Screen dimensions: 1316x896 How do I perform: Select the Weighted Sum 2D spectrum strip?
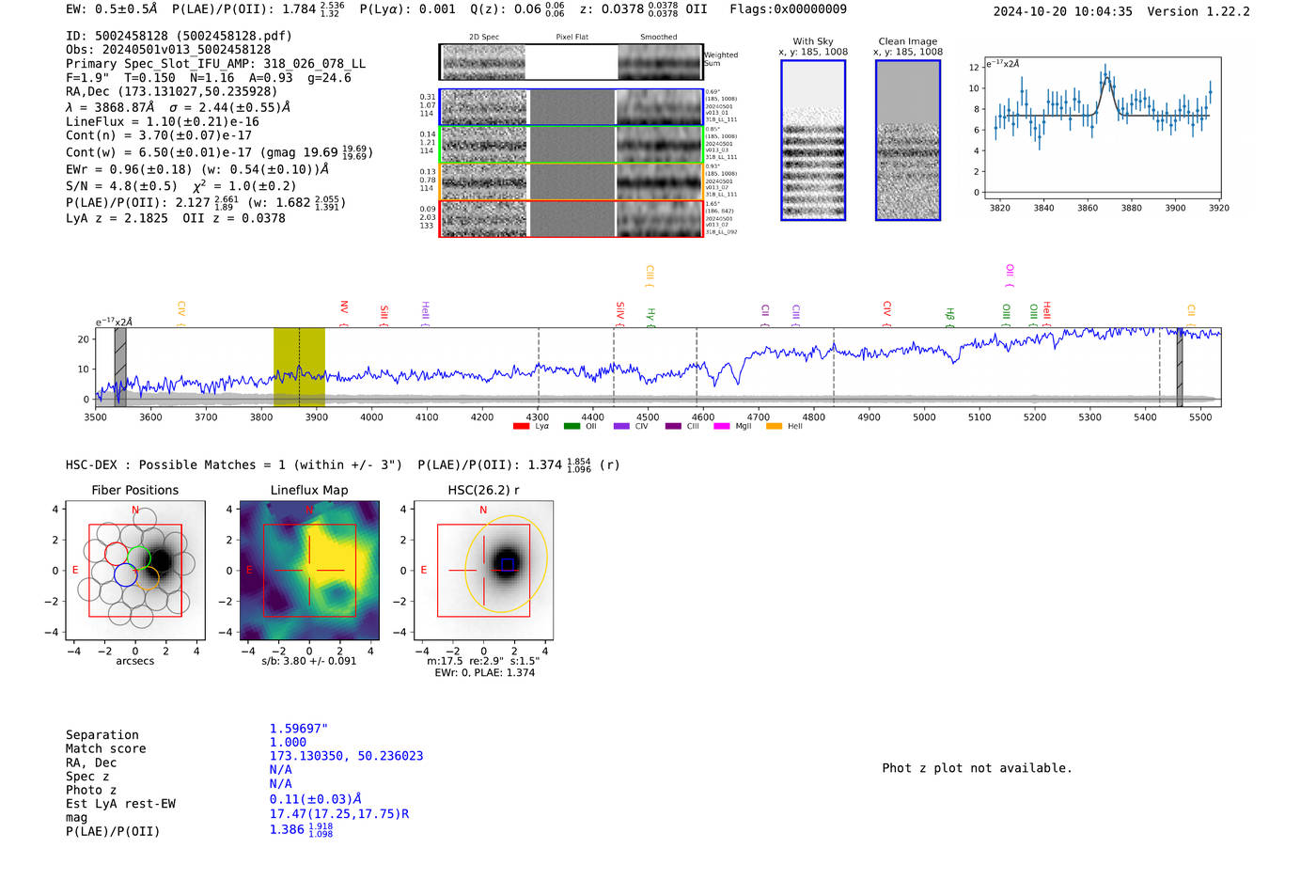pos(571,62)
